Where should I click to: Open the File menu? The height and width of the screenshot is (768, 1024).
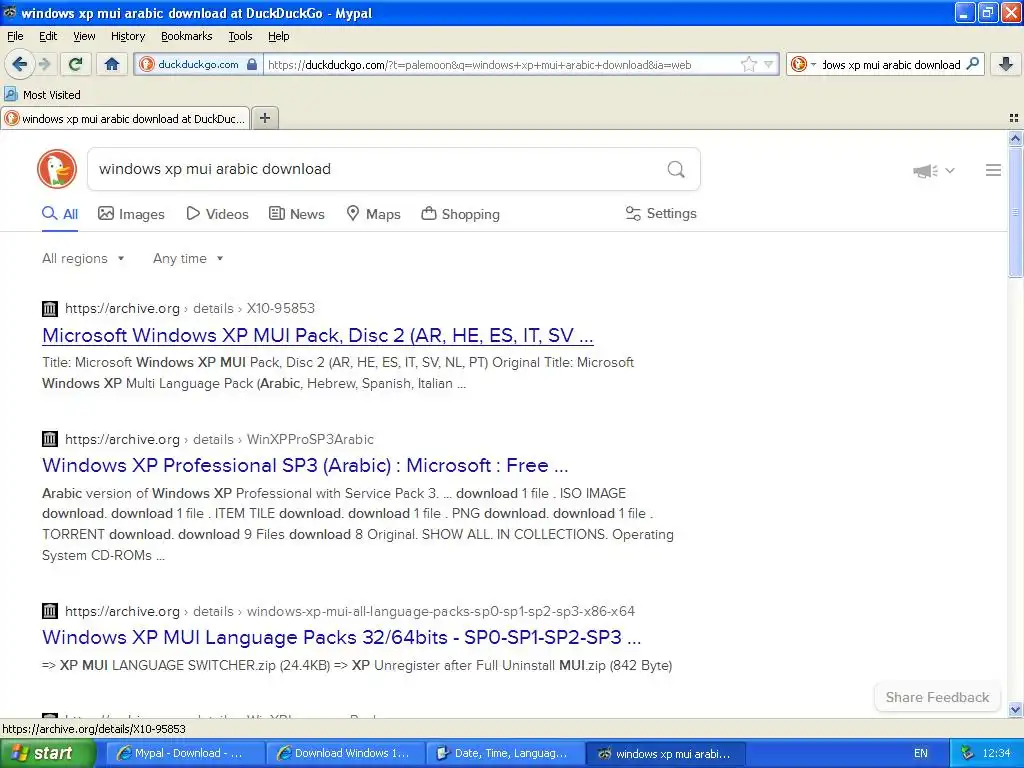click(x=15, y=36)
